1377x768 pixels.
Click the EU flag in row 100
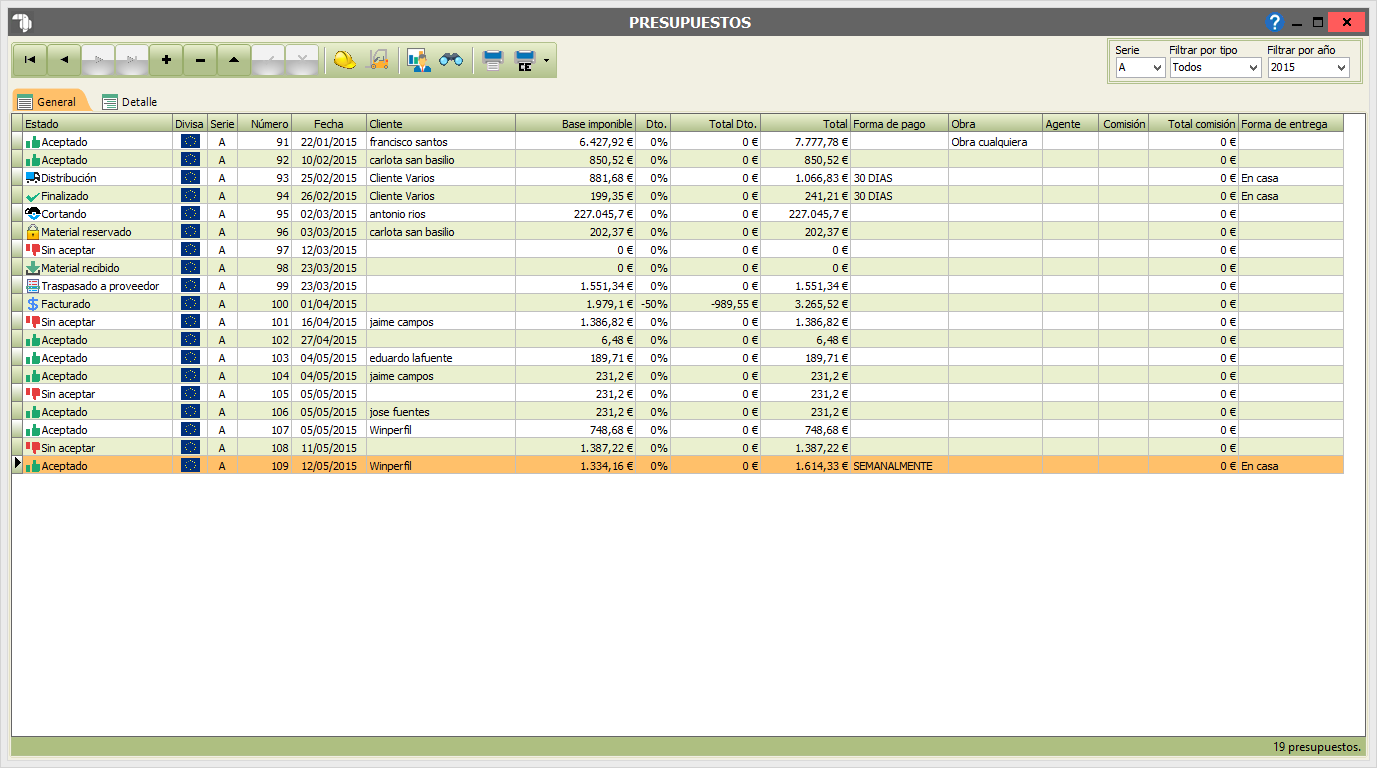coord(190,303)
